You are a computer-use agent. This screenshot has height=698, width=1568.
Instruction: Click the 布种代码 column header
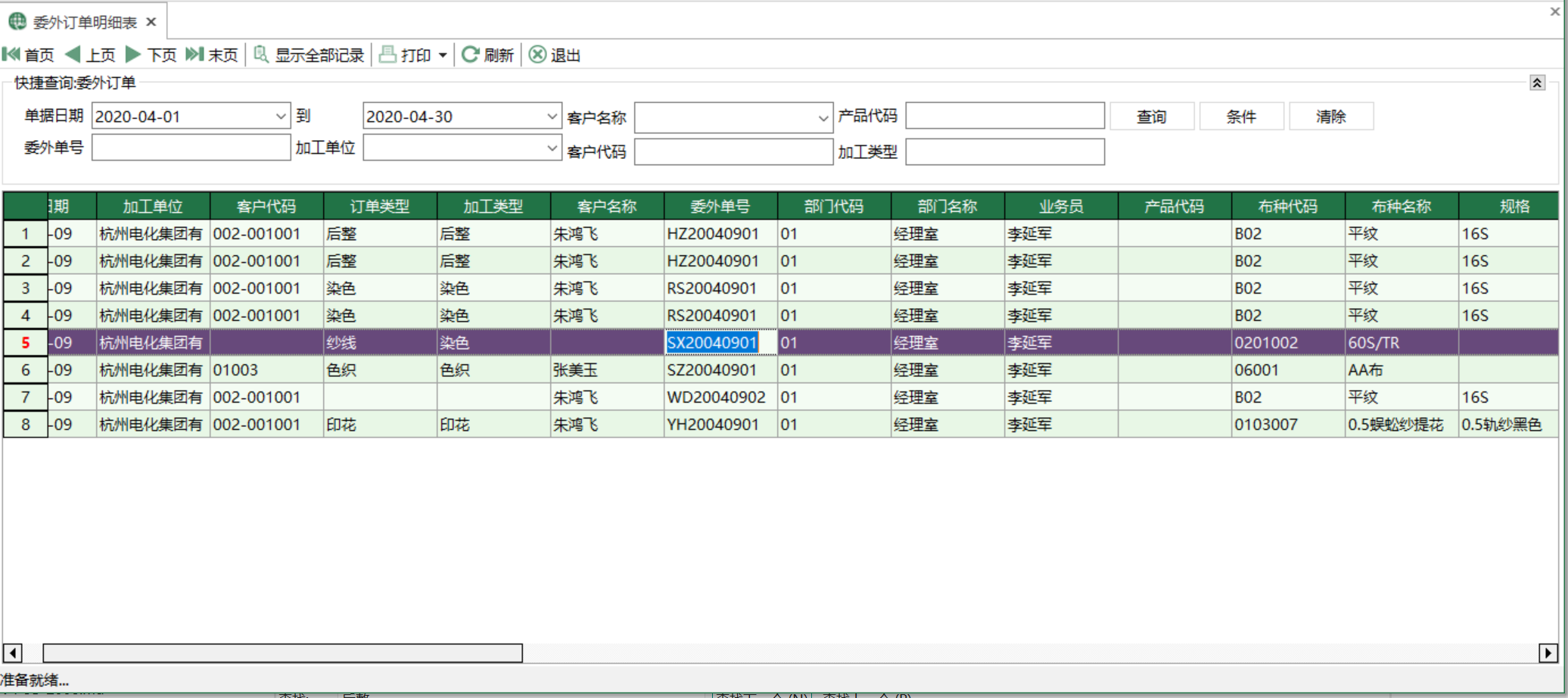pyautogui.click(x=1288, y=206)
